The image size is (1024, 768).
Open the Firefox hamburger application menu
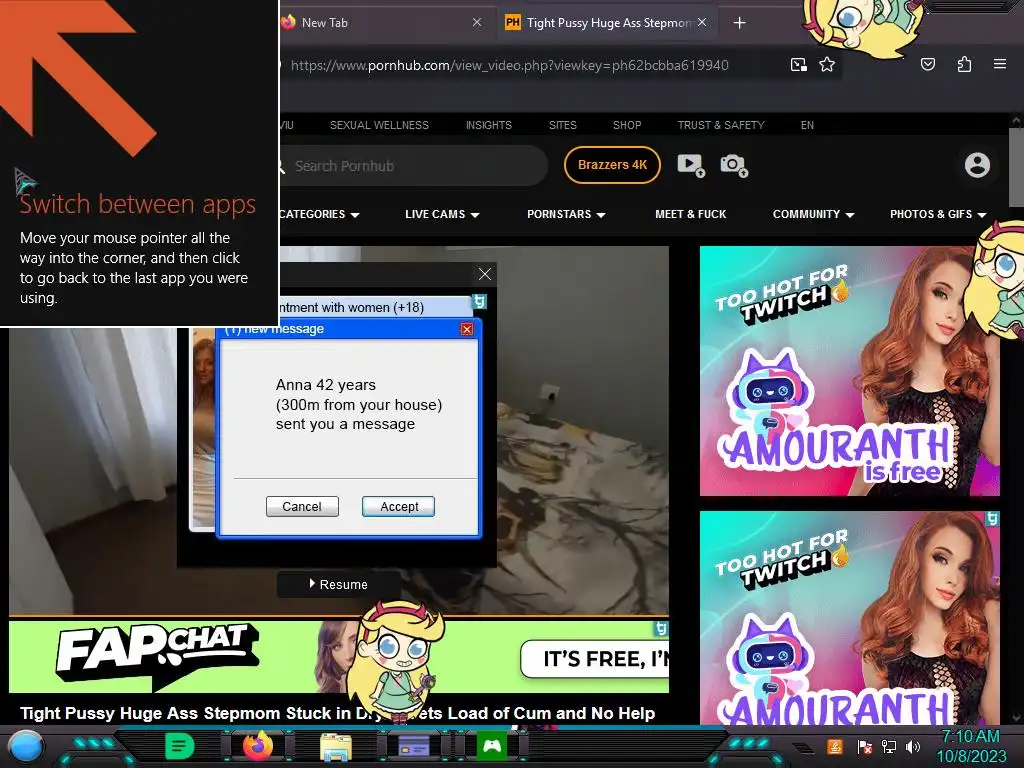(x=1000, y=64)
